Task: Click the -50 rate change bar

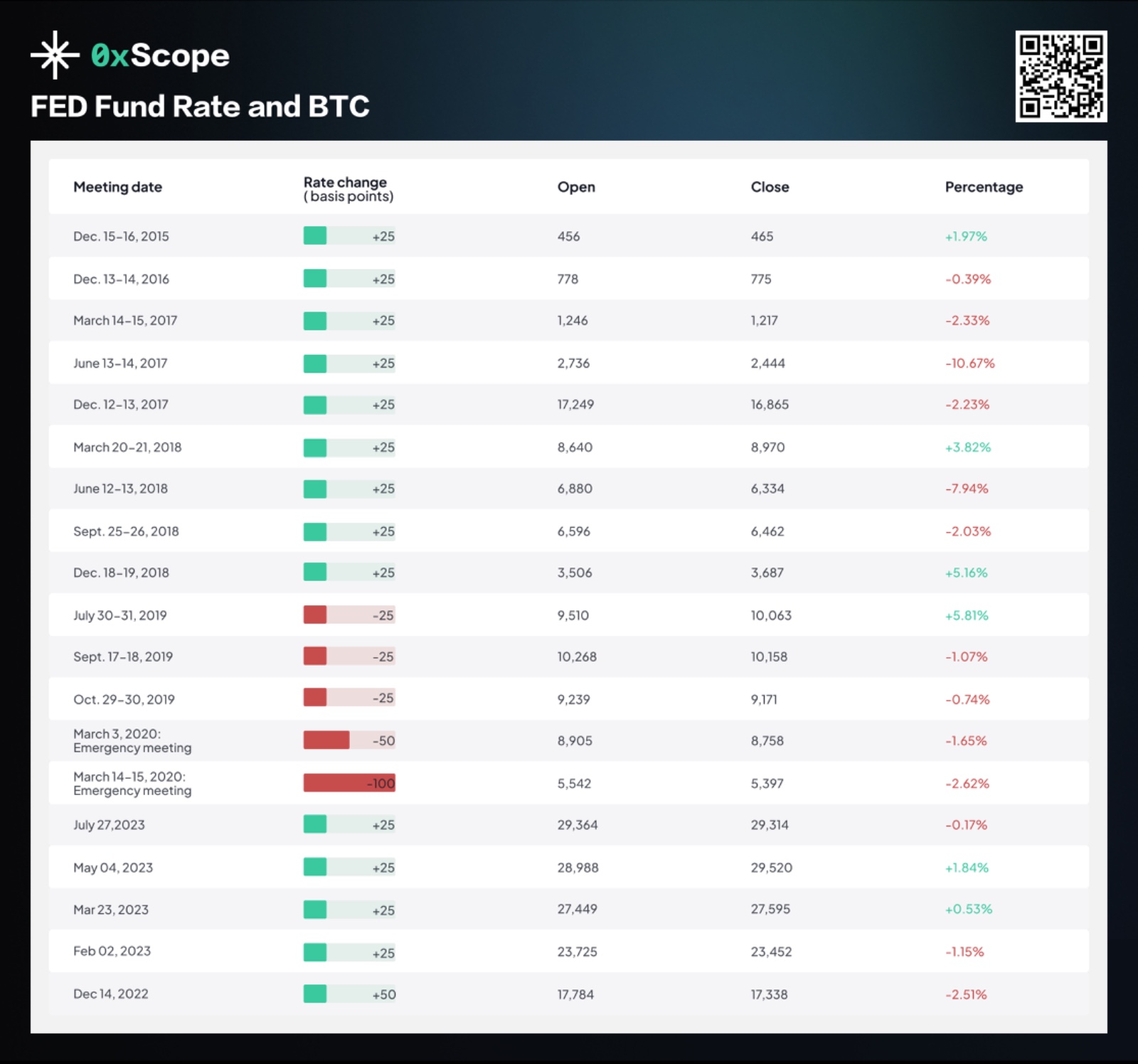Action: [349, 740]
